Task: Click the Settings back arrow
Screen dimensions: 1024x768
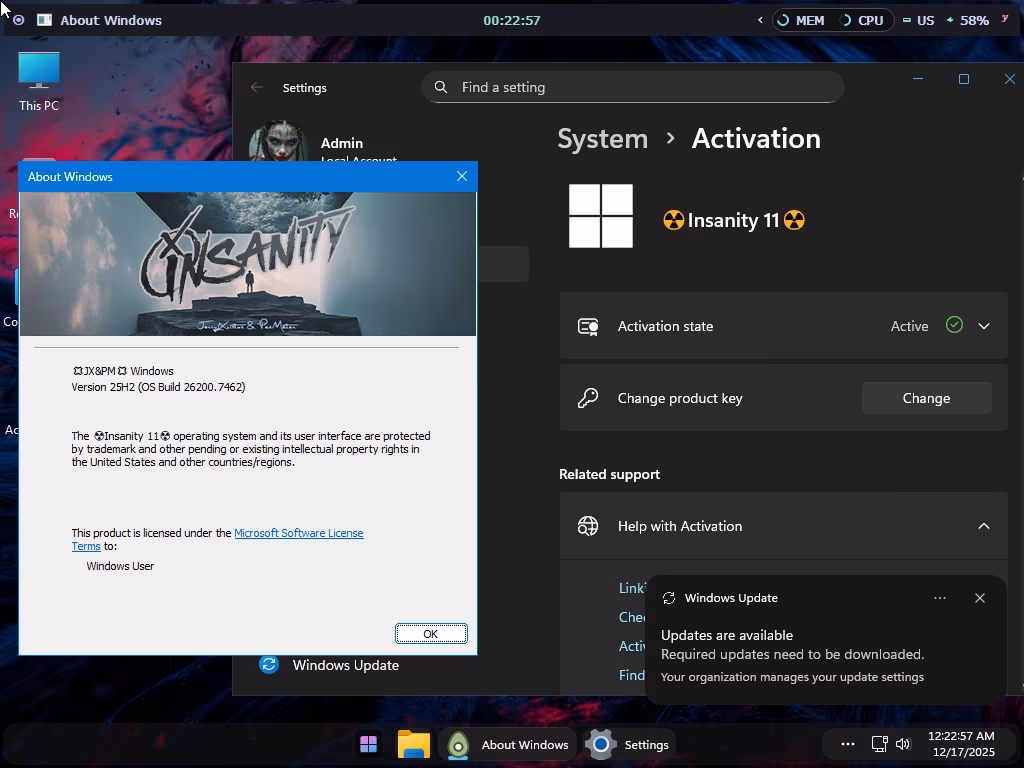Action: [x=257, y=87]
